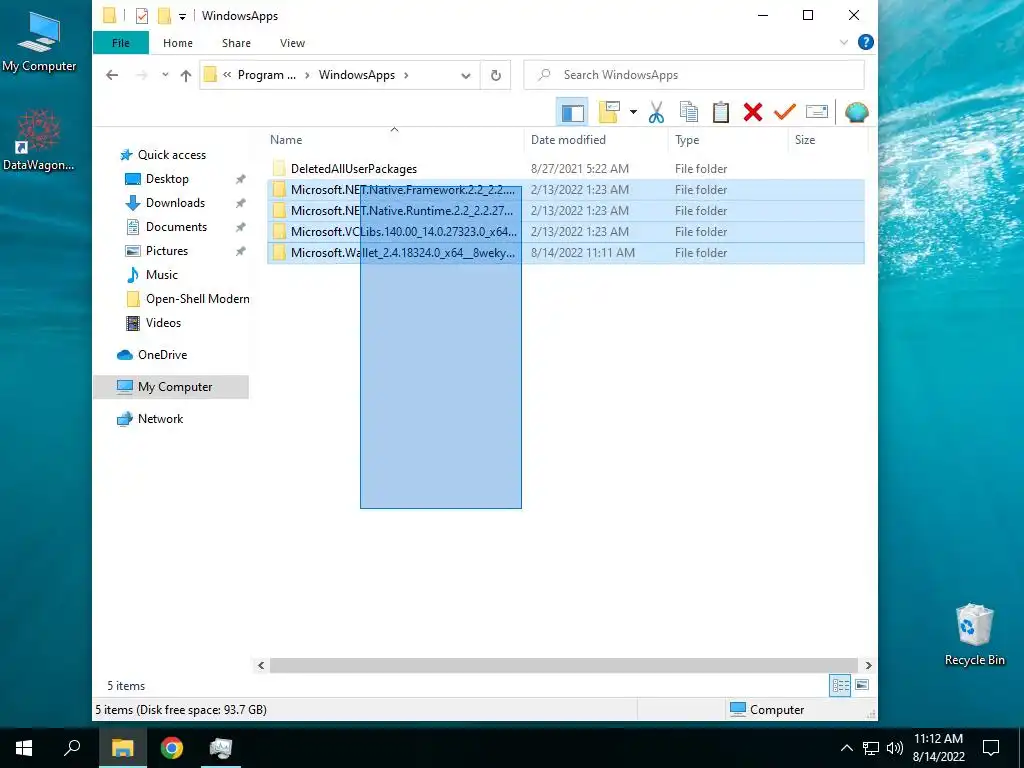Click the Properties icon in title bar
Screen dimensions: 1024x768
142,16
